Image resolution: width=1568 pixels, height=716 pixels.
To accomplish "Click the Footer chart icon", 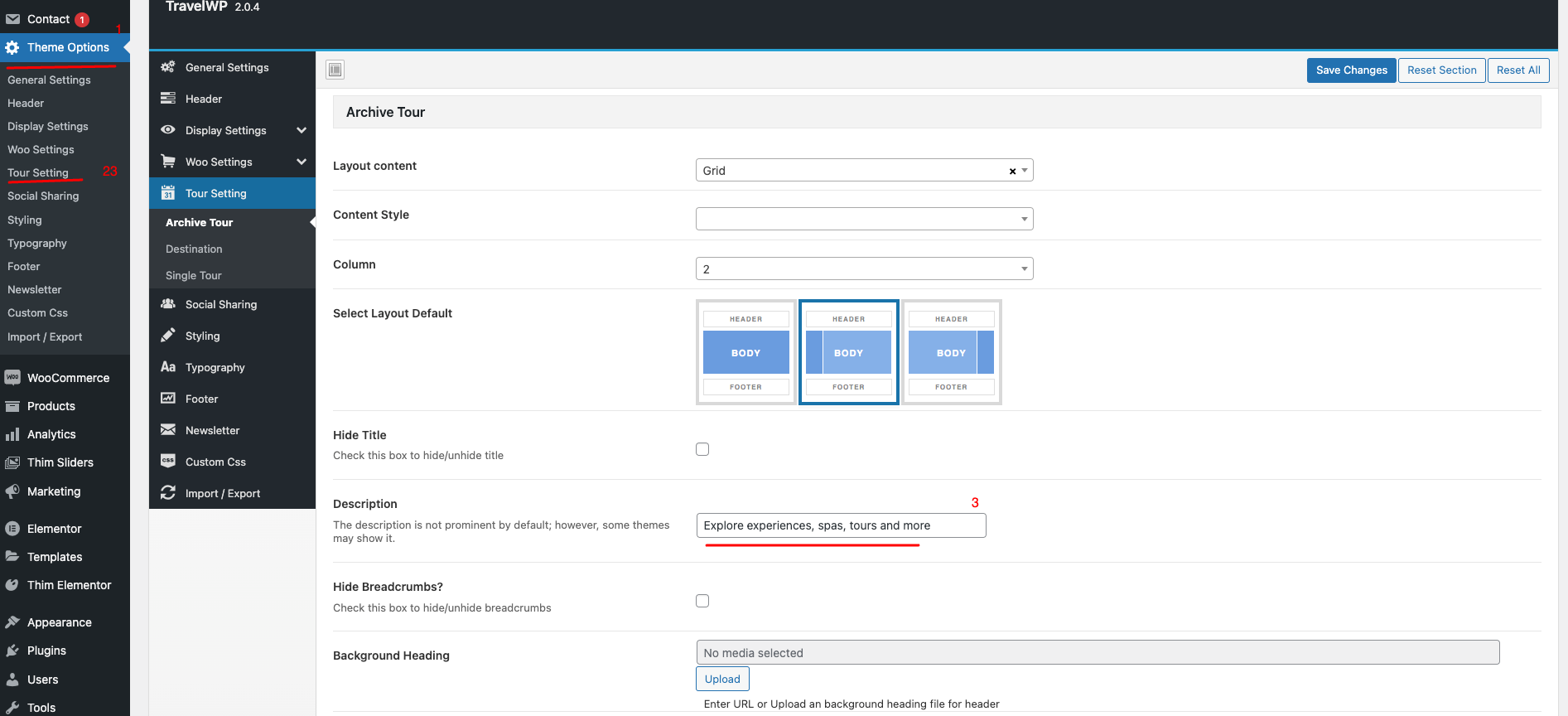I will (168, 399).
